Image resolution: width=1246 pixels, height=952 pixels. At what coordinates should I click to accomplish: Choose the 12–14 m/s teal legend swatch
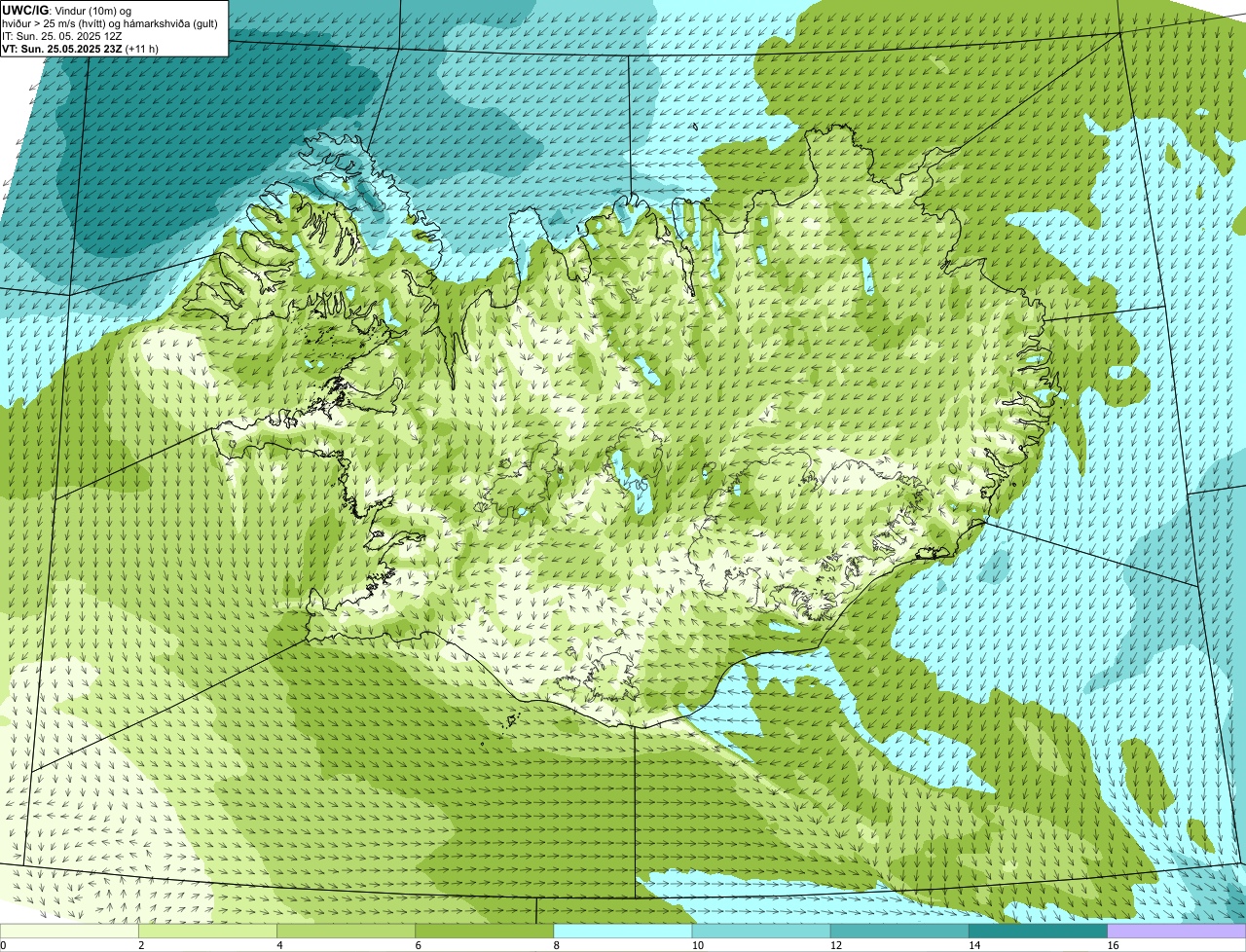point(899,932)
